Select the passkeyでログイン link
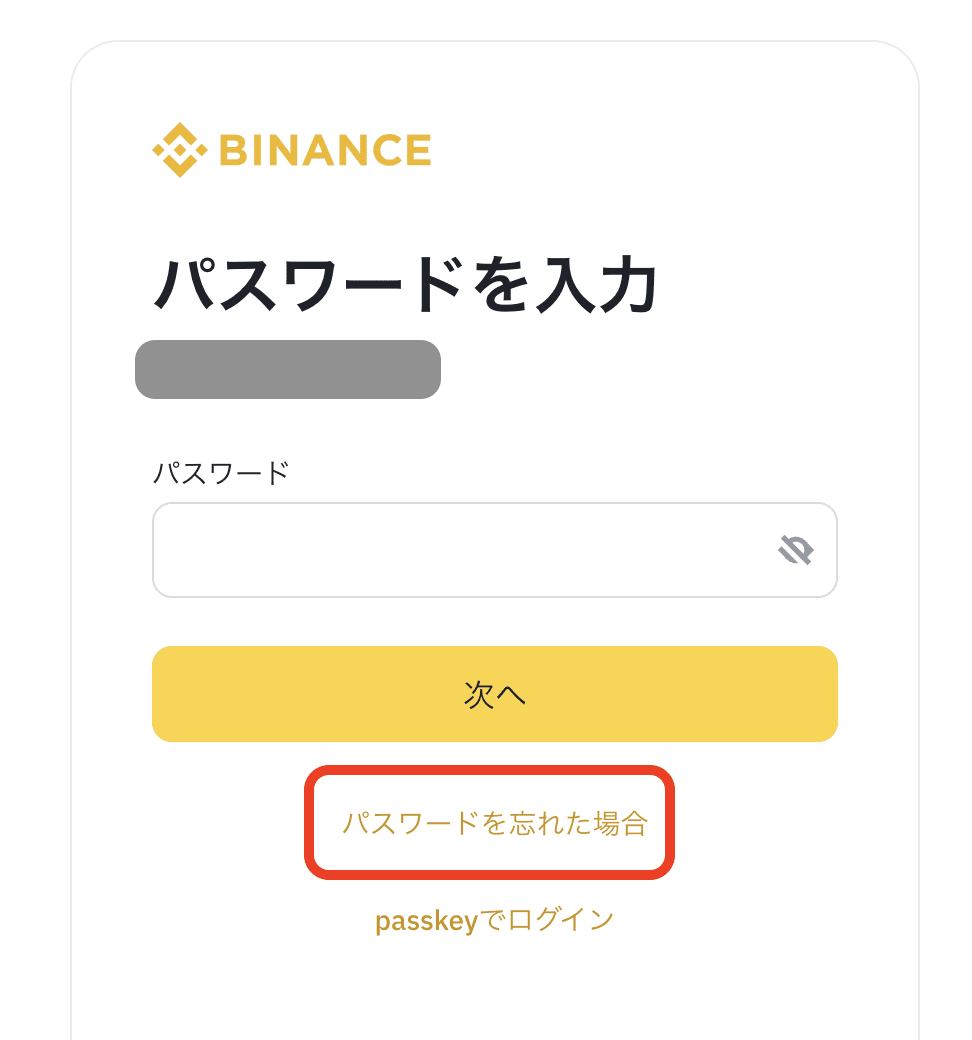Viewport: 972px width, 1040px height. [x=494, y=921]
